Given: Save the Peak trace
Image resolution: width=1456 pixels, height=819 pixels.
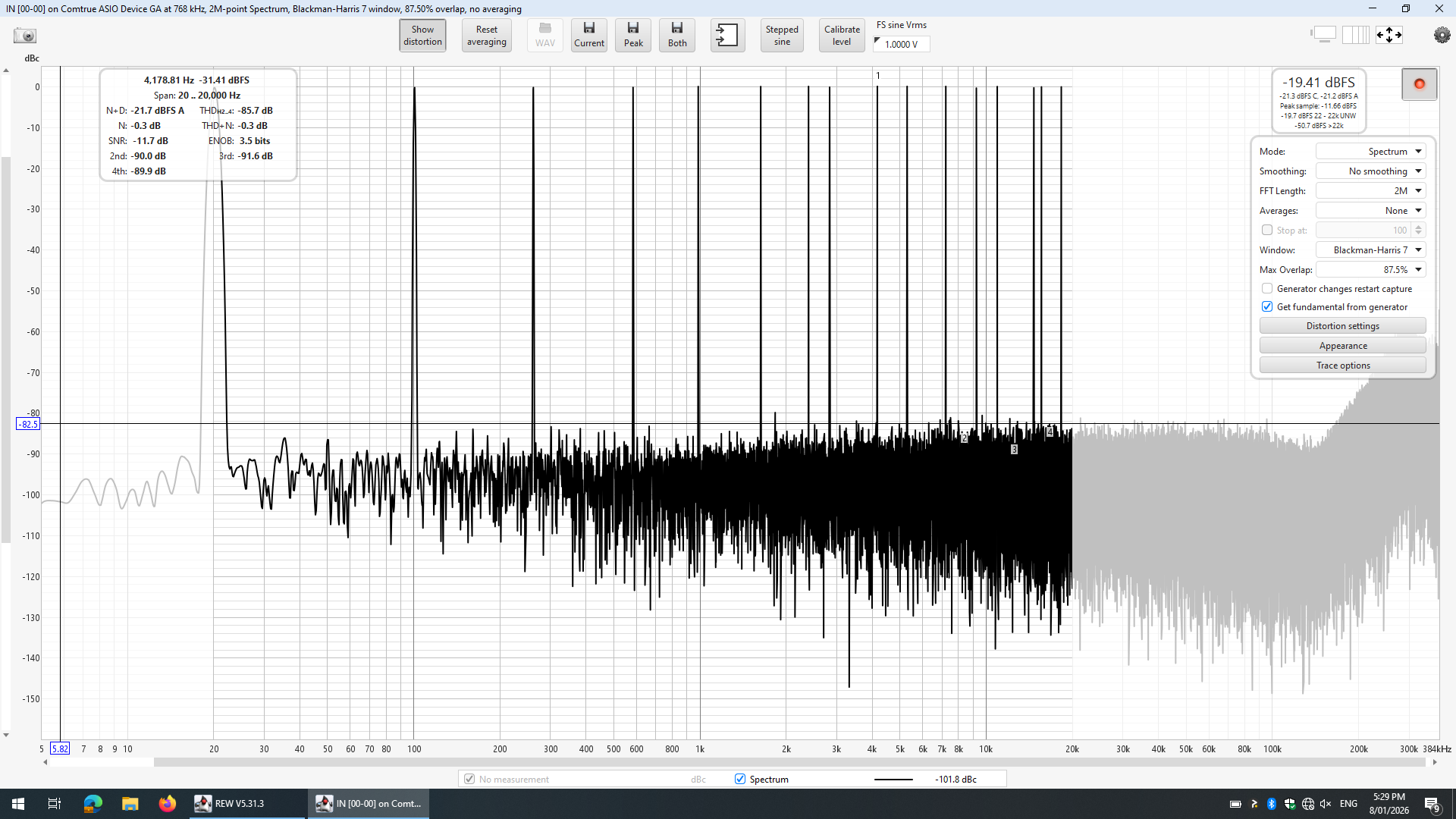Looking at the screenshot, I should (633, 35).
